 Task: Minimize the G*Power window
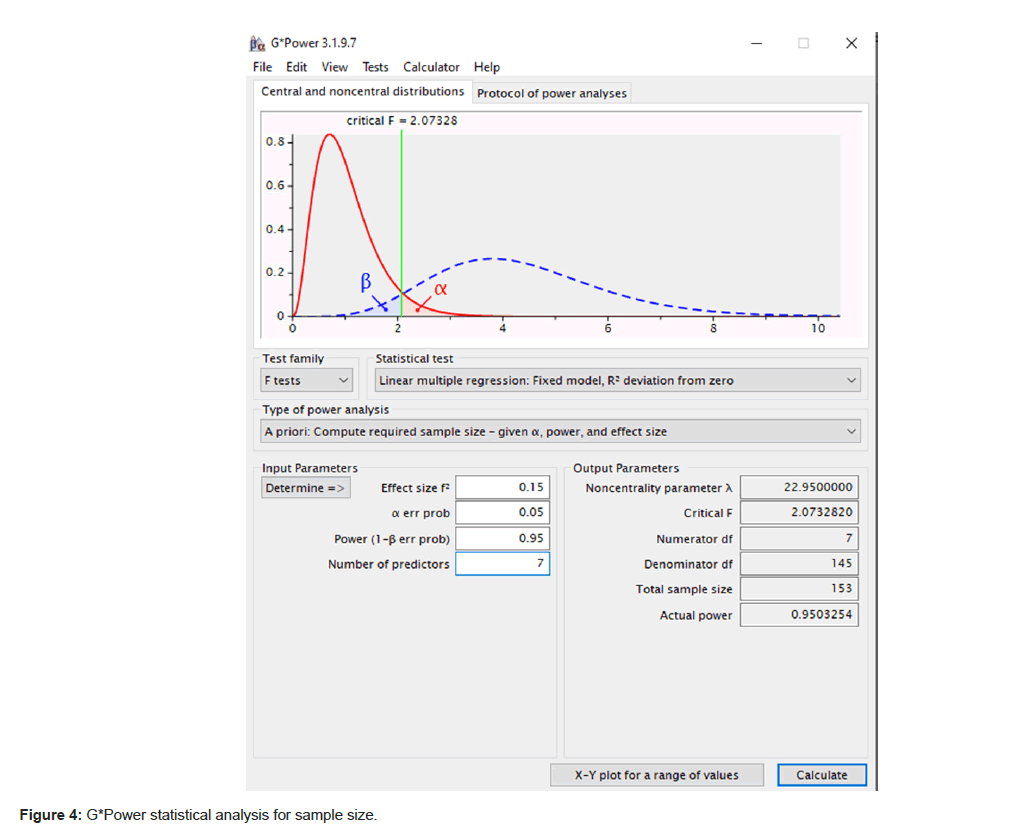[x=757, y=43]
